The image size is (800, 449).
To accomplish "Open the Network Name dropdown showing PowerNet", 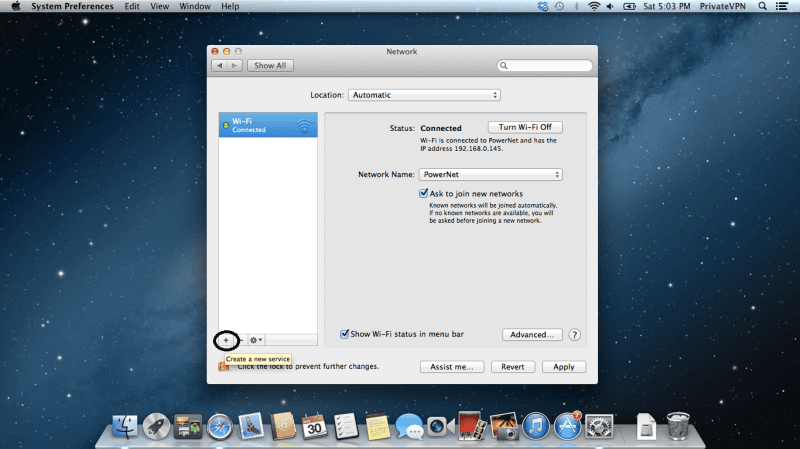I will tap(490, 174).
